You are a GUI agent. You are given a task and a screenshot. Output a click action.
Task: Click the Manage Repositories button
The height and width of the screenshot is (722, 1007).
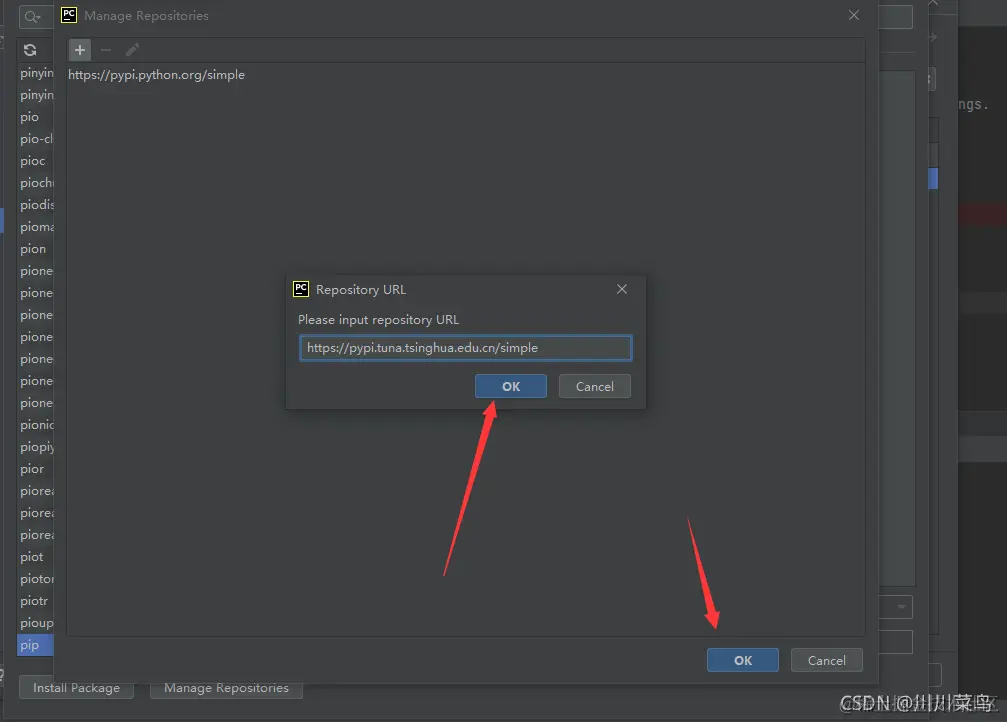226,688
